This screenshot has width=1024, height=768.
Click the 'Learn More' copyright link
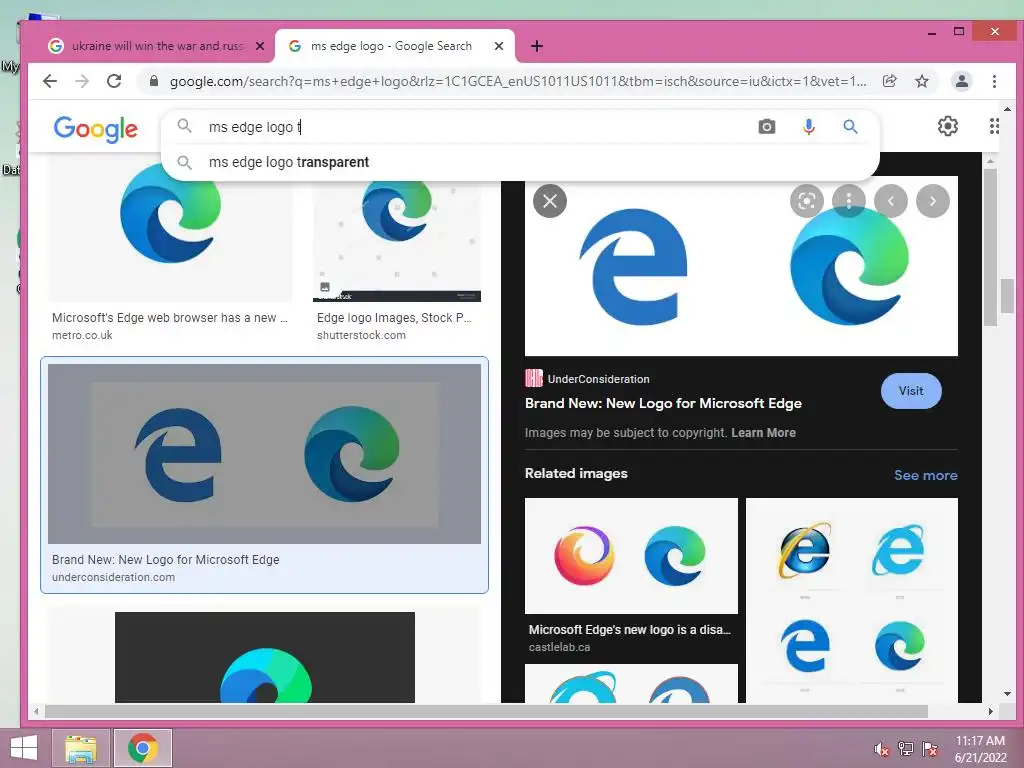click(763, 432)
